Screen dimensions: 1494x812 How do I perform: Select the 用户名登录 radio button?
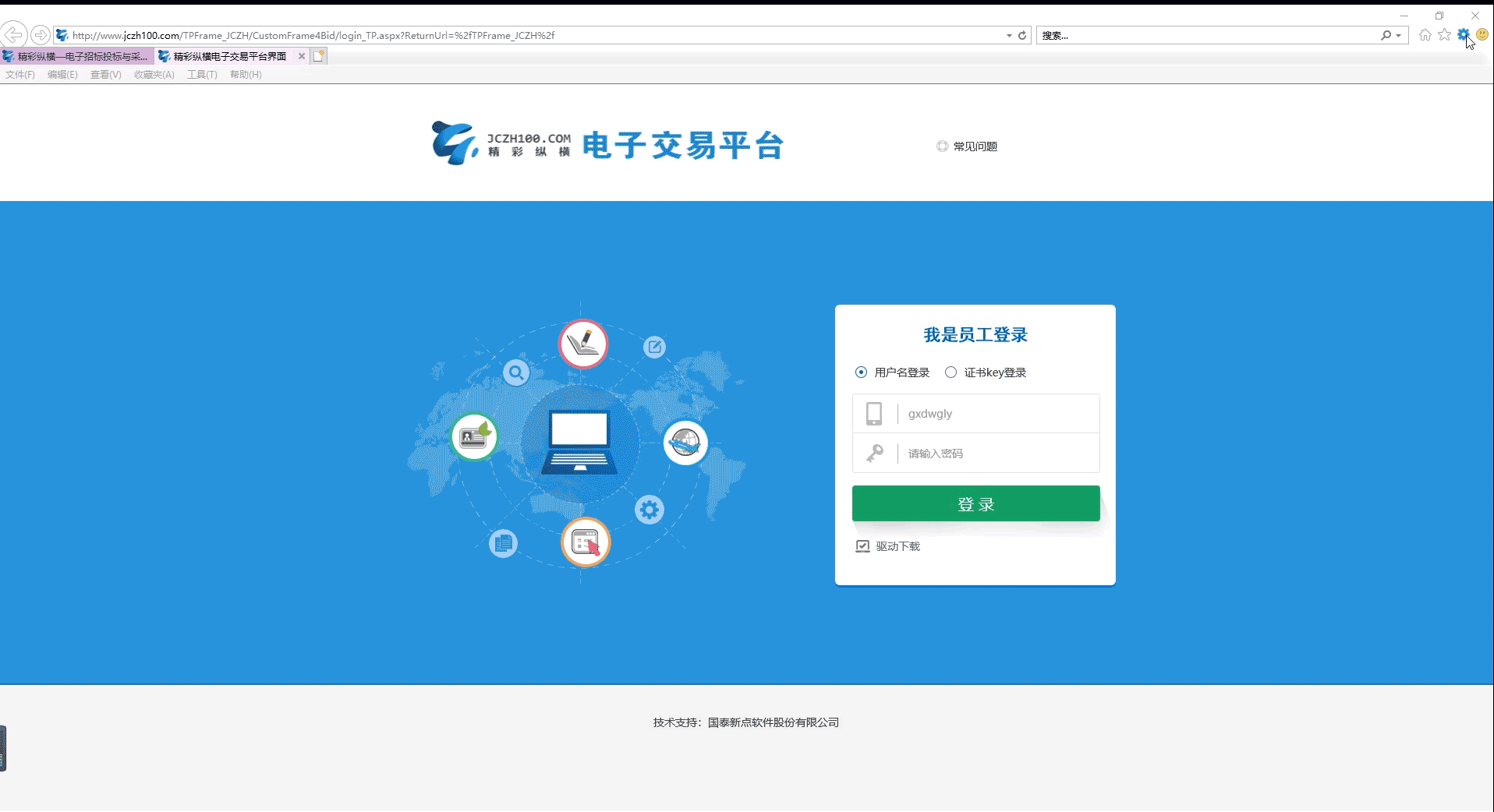pos(861,372)
